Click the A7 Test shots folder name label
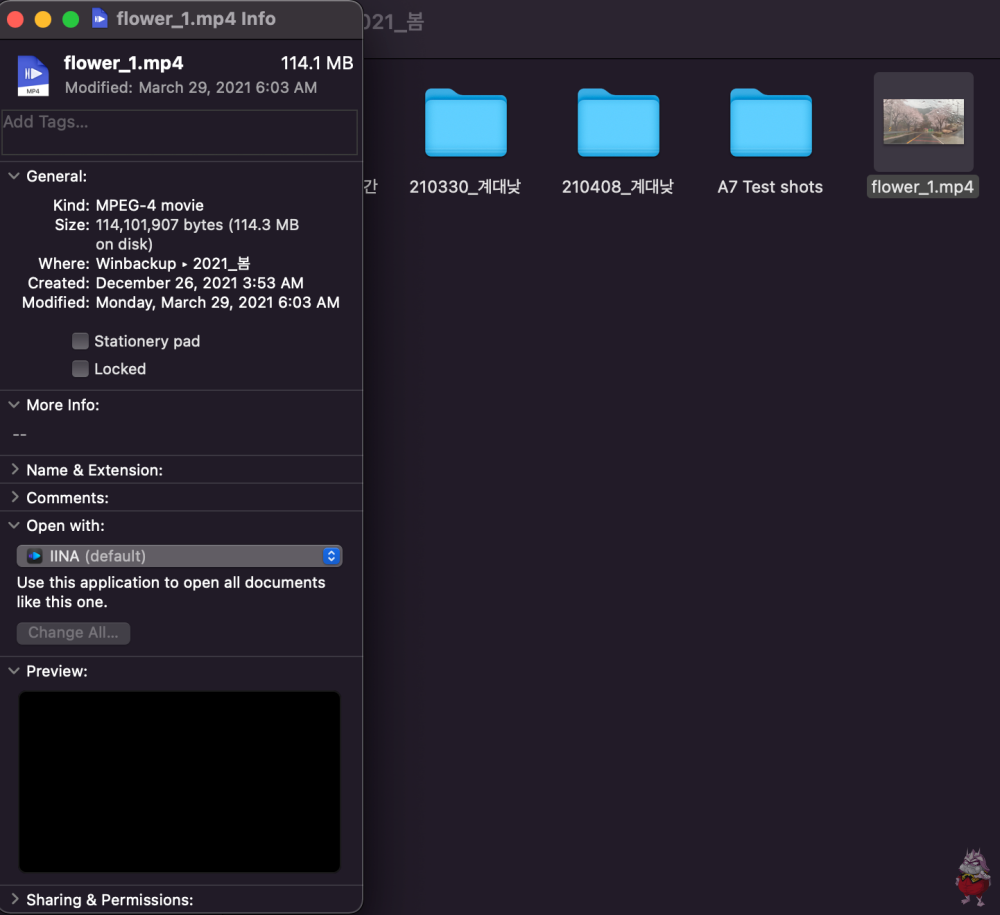 770,187
